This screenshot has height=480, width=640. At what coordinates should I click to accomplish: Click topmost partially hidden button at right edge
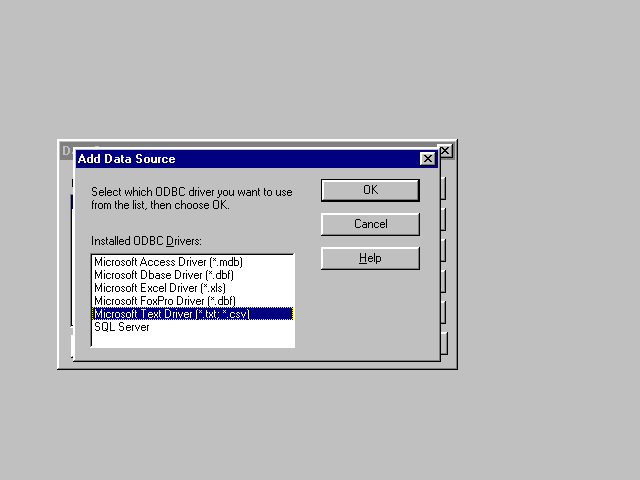click(x=443, y=188)
